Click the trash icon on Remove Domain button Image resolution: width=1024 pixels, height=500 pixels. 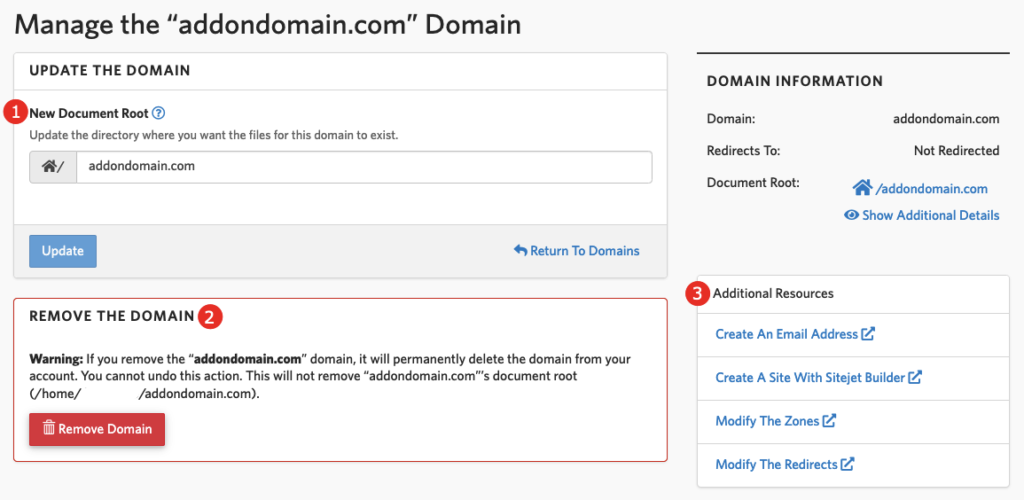pyautogui.click(x=49, y=428)
